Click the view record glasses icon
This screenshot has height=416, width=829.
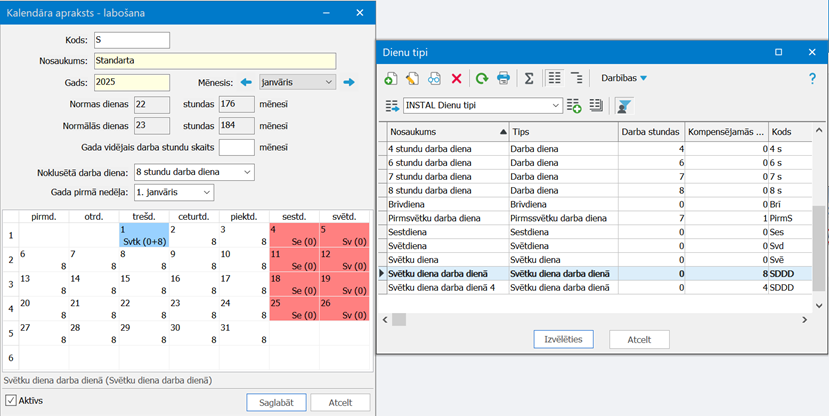(435, 78)
